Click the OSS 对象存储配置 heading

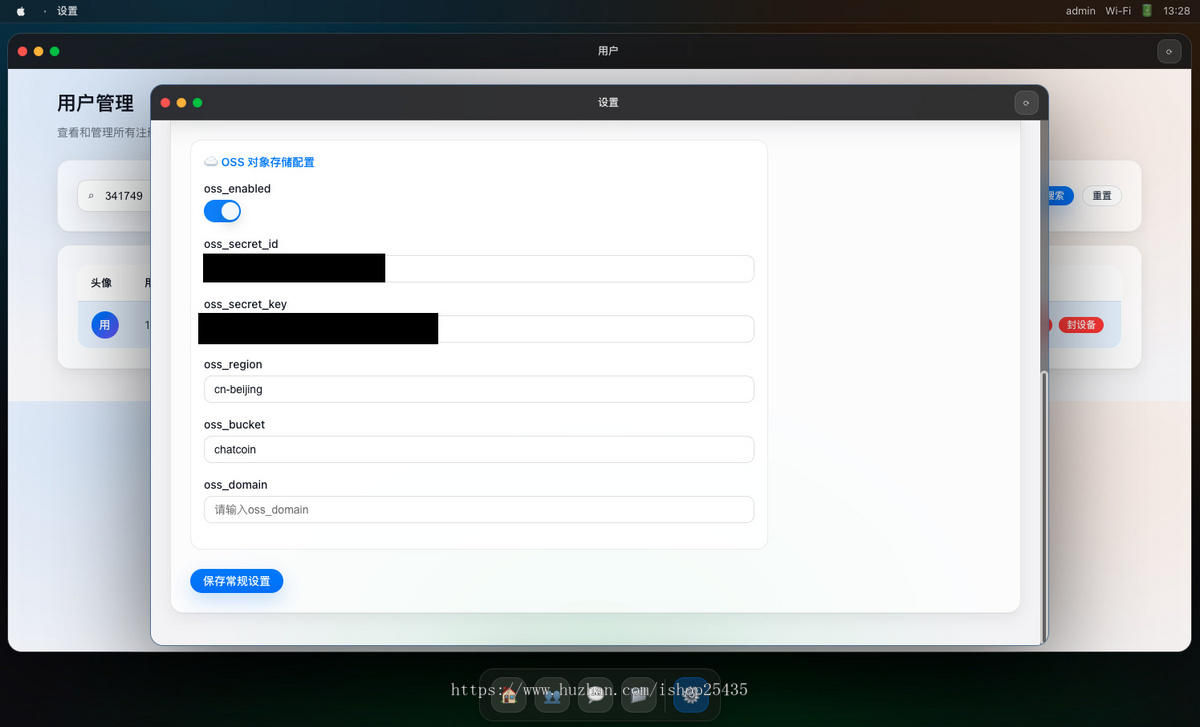click(x=259, y=162)
